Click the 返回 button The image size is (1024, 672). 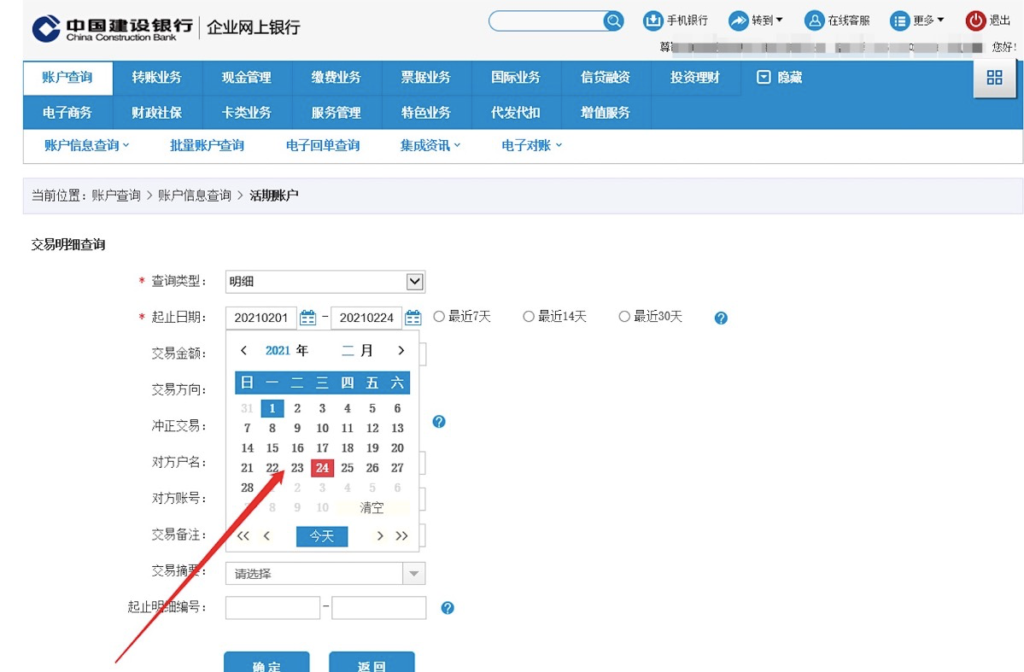372,663
